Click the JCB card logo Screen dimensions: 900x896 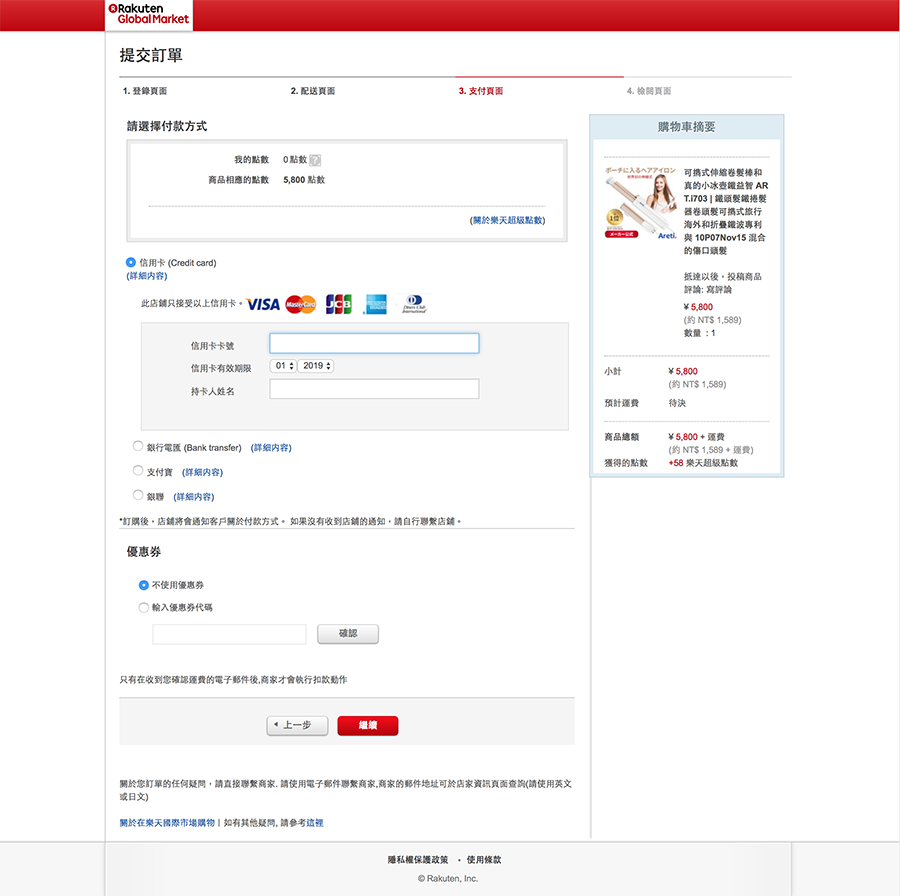coord(339,304)
